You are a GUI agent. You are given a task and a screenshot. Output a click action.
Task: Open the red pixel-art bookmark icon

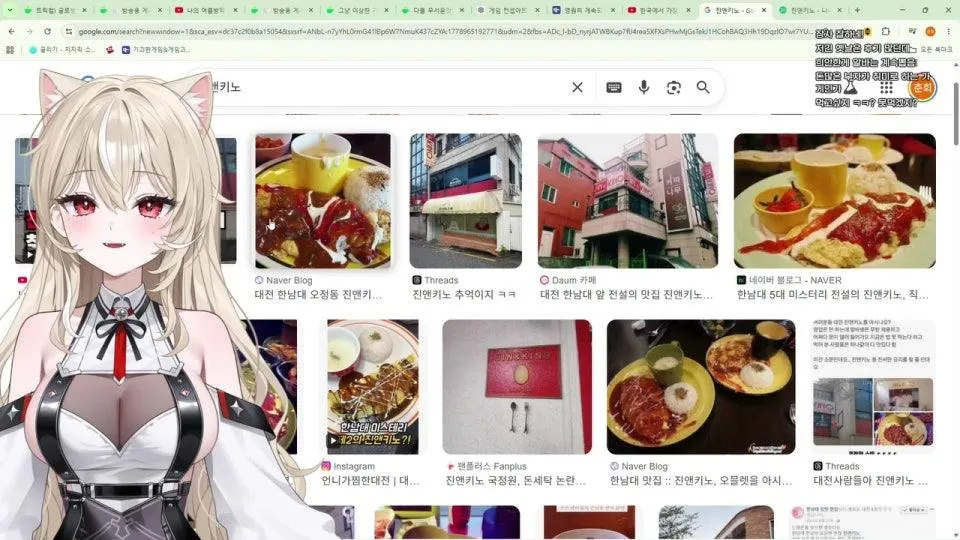point(110,50)
